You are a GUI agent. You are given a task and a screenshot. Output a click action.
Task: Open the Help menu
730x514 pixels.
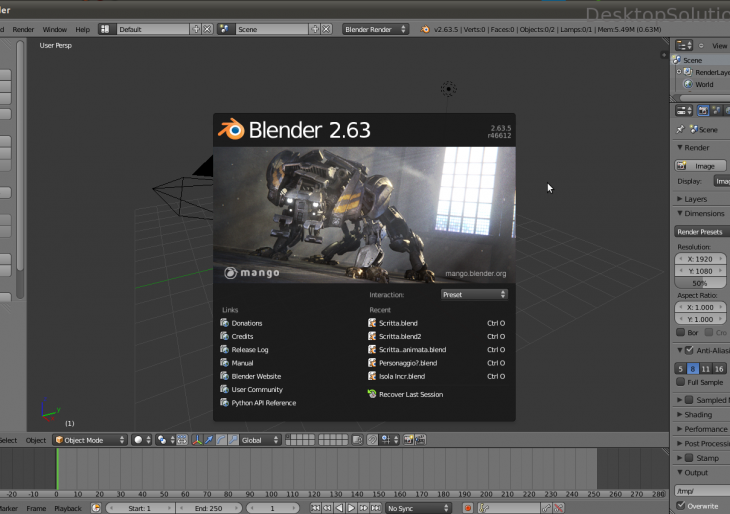pyautogui.click(x=83, y=30)
